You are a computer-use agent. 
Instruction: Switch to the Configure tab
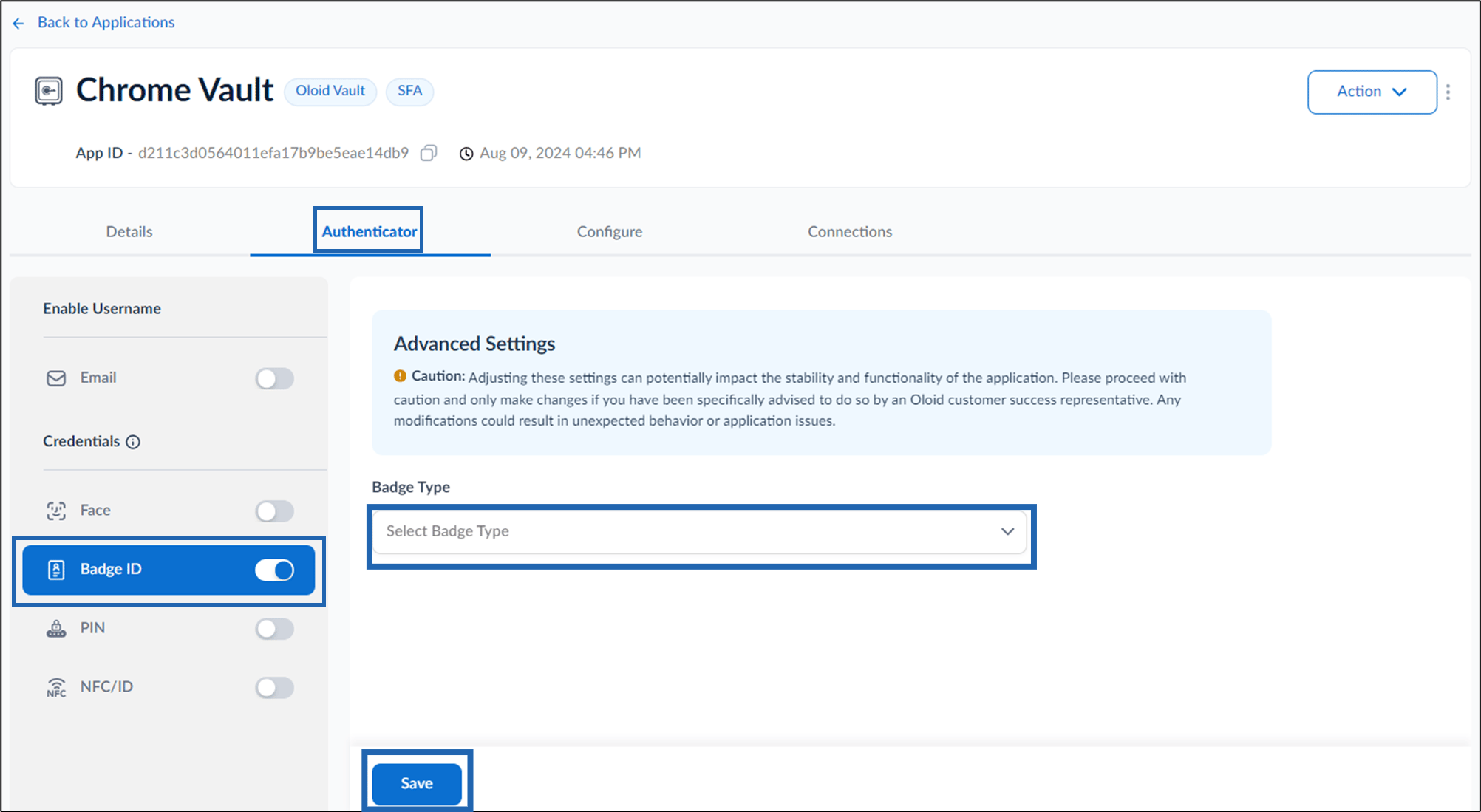(610, 231)
